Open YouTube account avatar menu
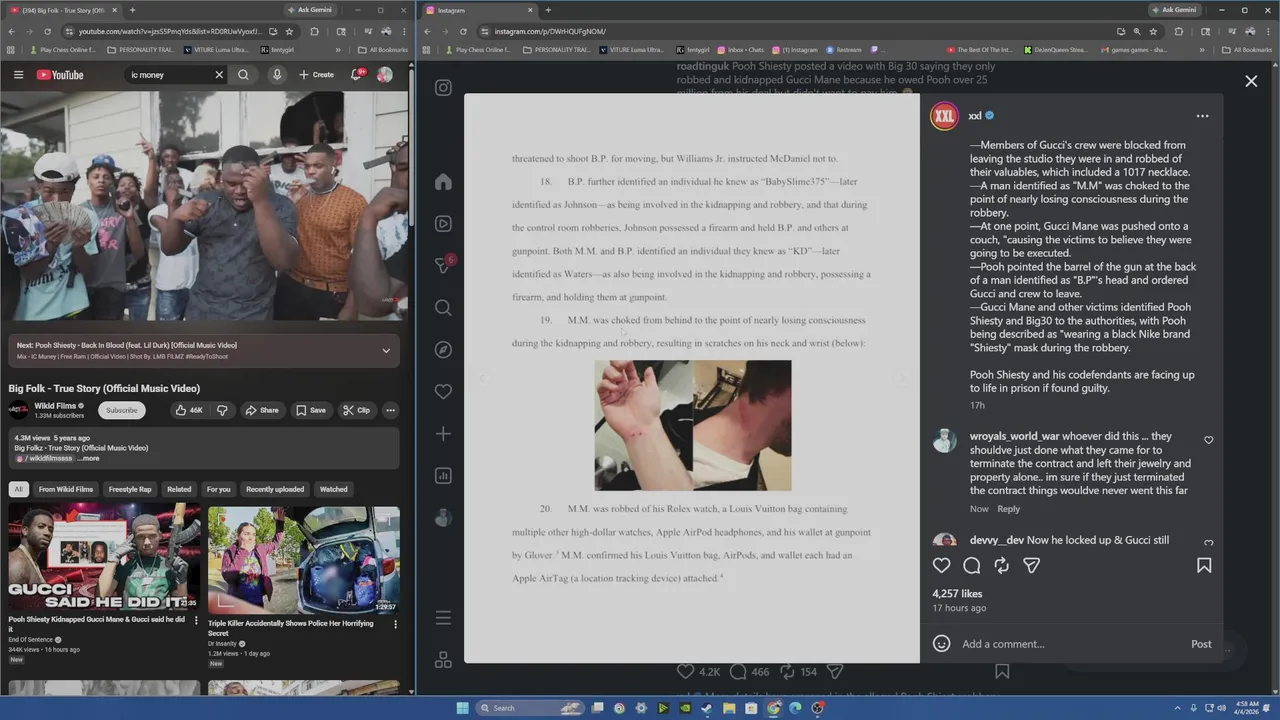The height and width of the screenshot is (720, 1280). click(384, 75)
